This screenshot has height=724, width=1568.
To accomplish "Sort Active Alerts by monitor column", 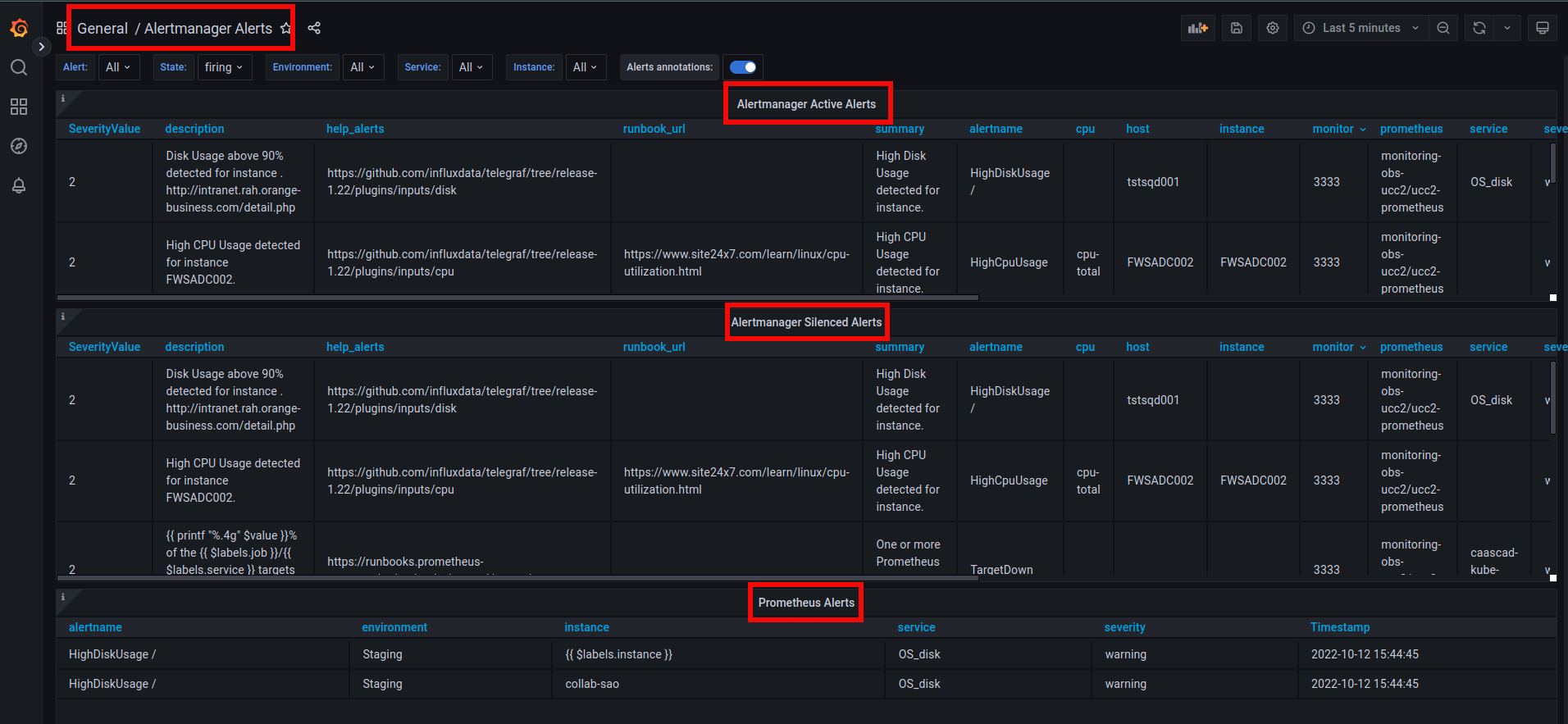I will 1338,129.
